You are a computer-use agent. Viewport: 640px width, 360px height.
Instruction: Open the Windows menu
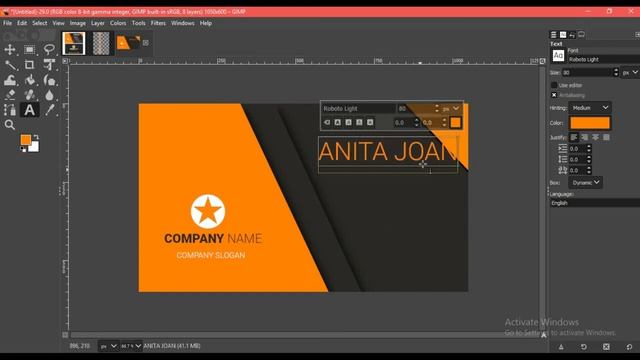pos(182,23)
